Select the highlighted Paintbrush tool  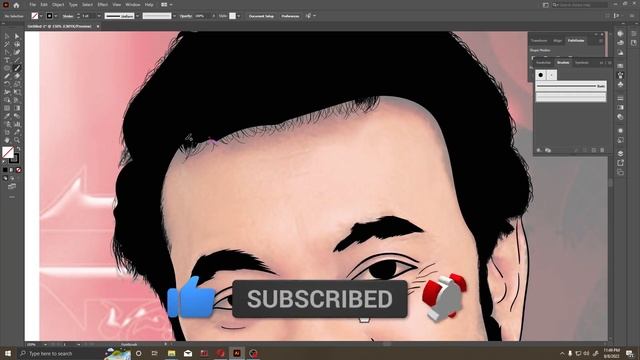(17, 68)
